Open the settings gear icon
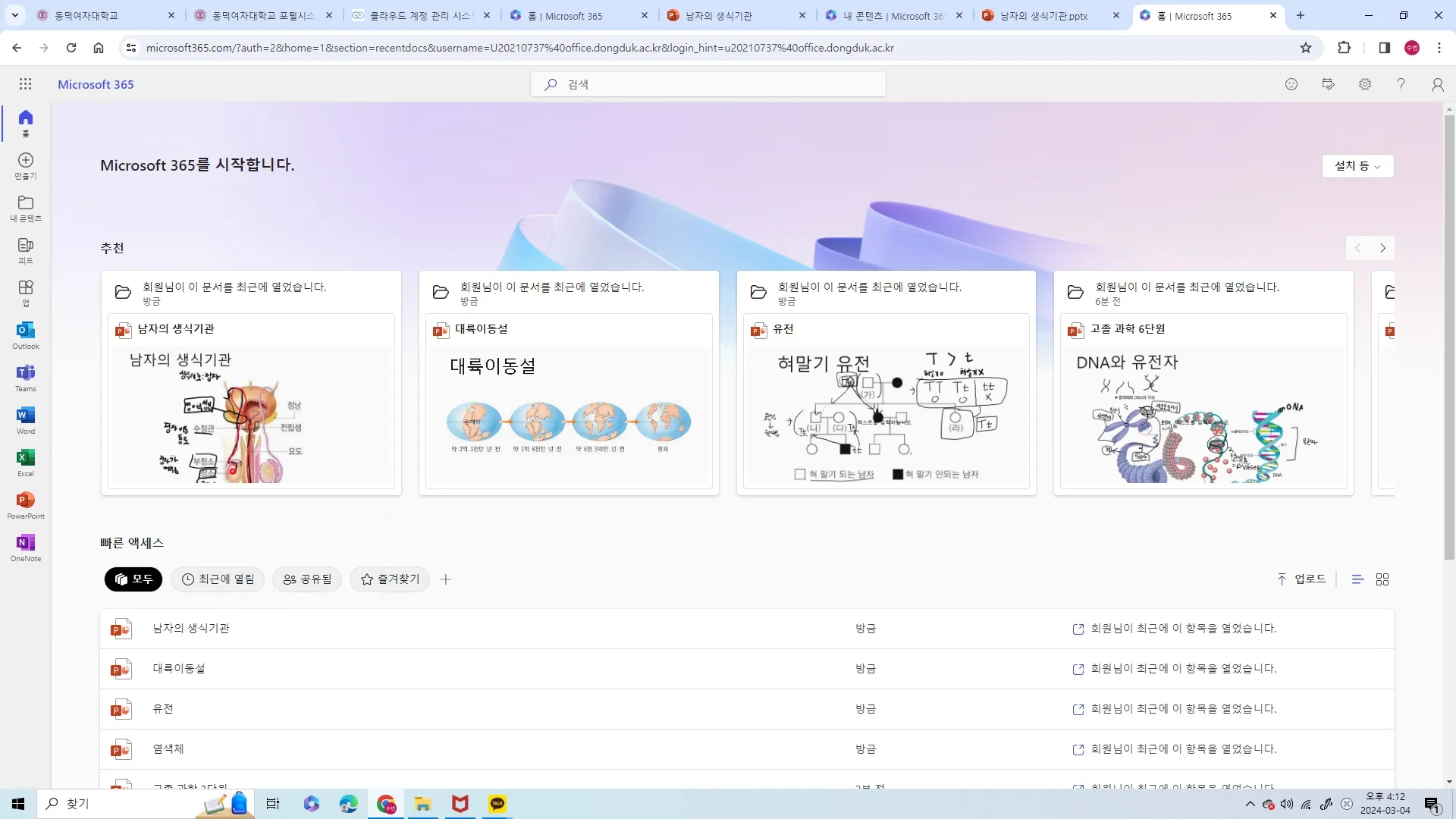Image resolution: width=1456 pixels, height=819 pixels. click(1365, 84)
